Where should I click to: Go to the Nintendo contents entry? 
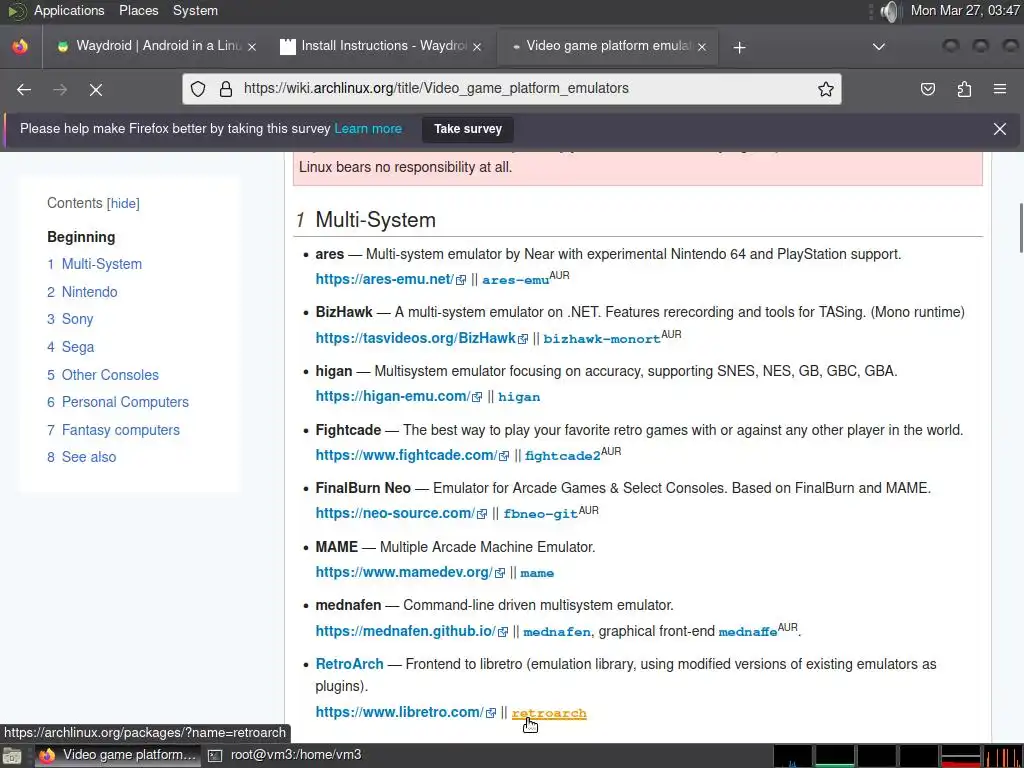82,292
